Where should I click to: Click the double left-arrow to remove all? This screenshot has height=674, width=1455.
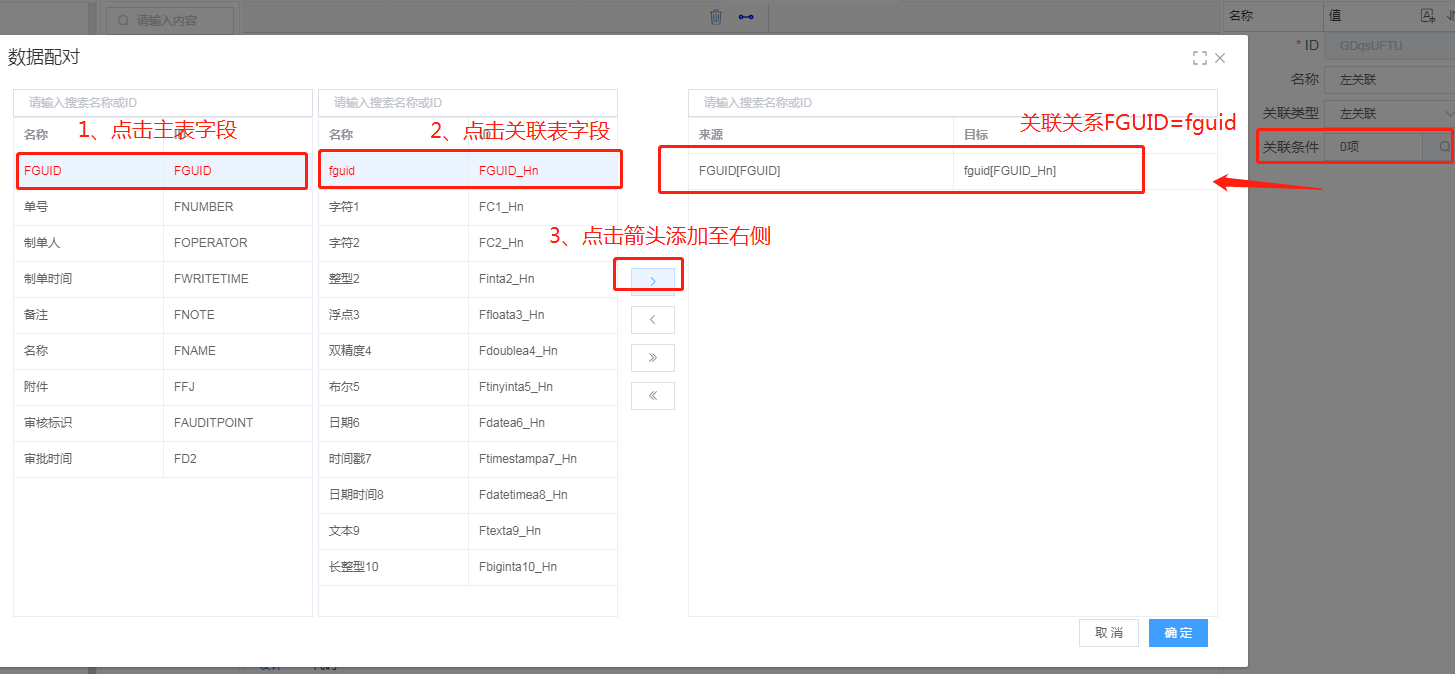[x=653, y=396]
